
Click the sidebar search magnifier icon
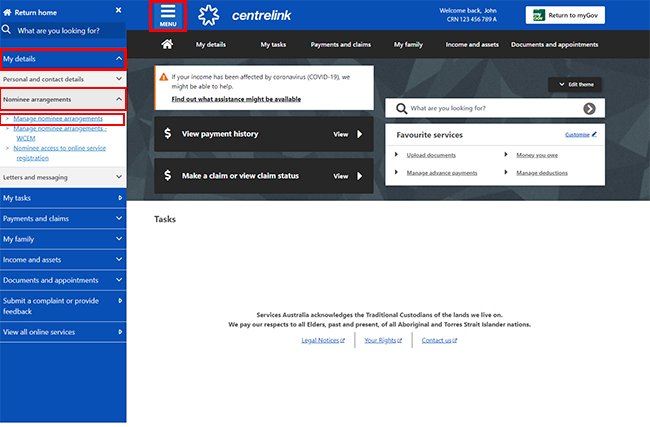pyautogui.click(x=7, y=29)
